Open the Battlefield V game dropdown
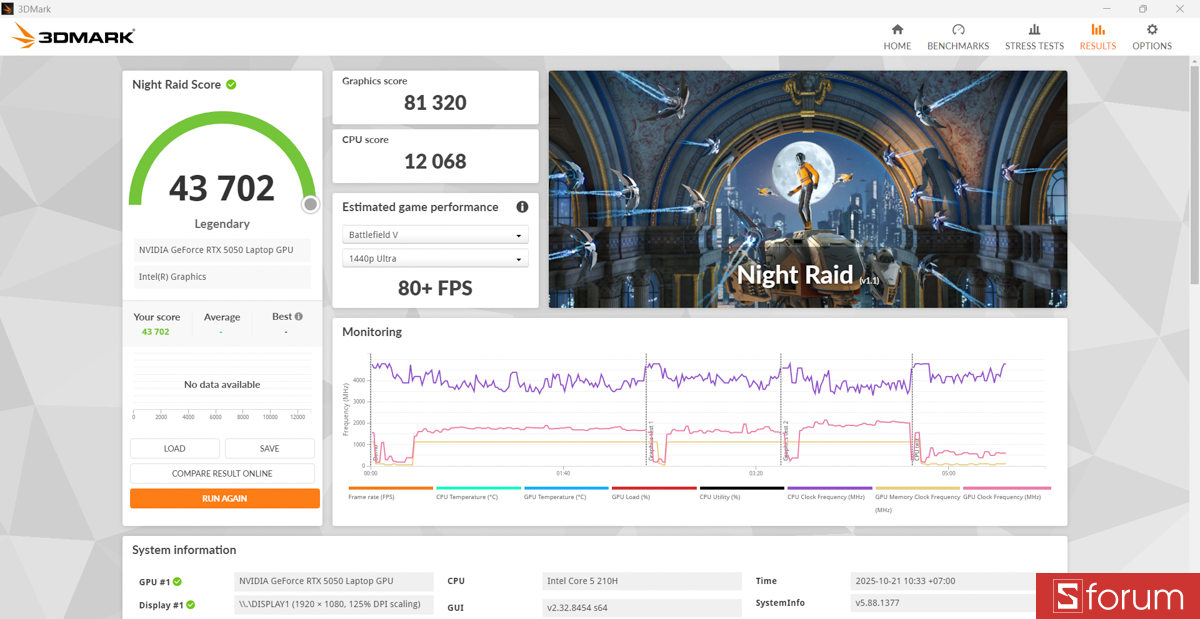Image resolution: width=1200 pixels, height=619 pixels. (435, 234)
